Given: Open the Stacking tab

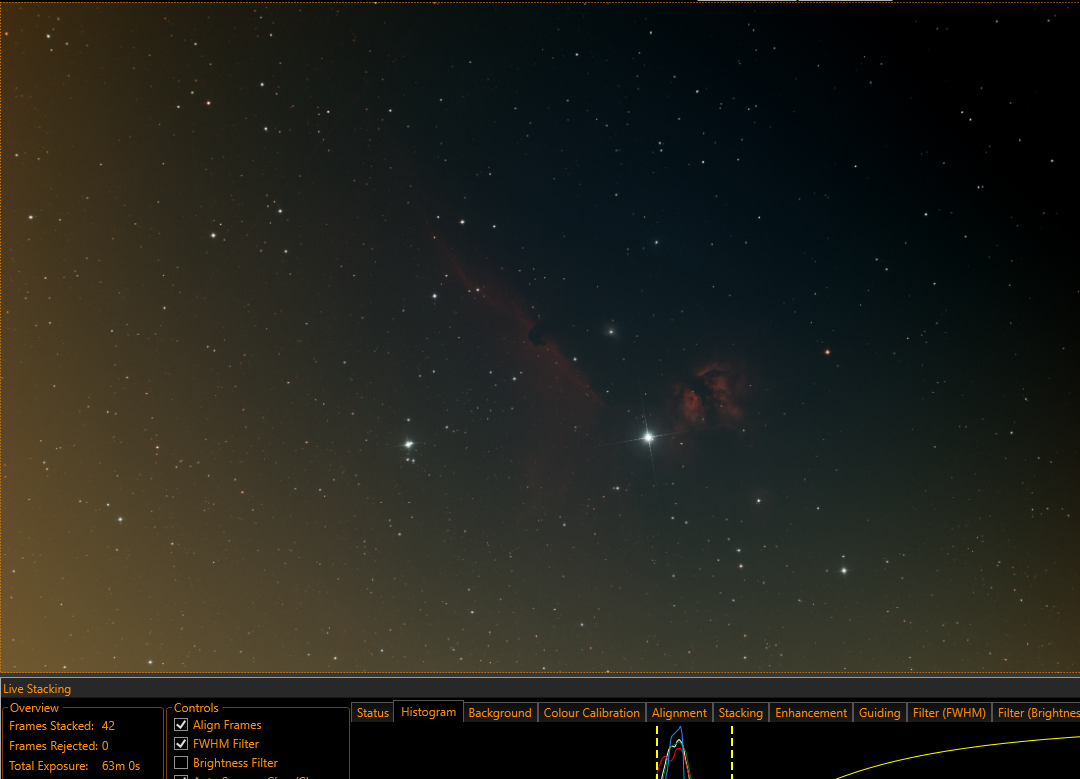Looking at the screenshot, I should (x=740, y=713).
